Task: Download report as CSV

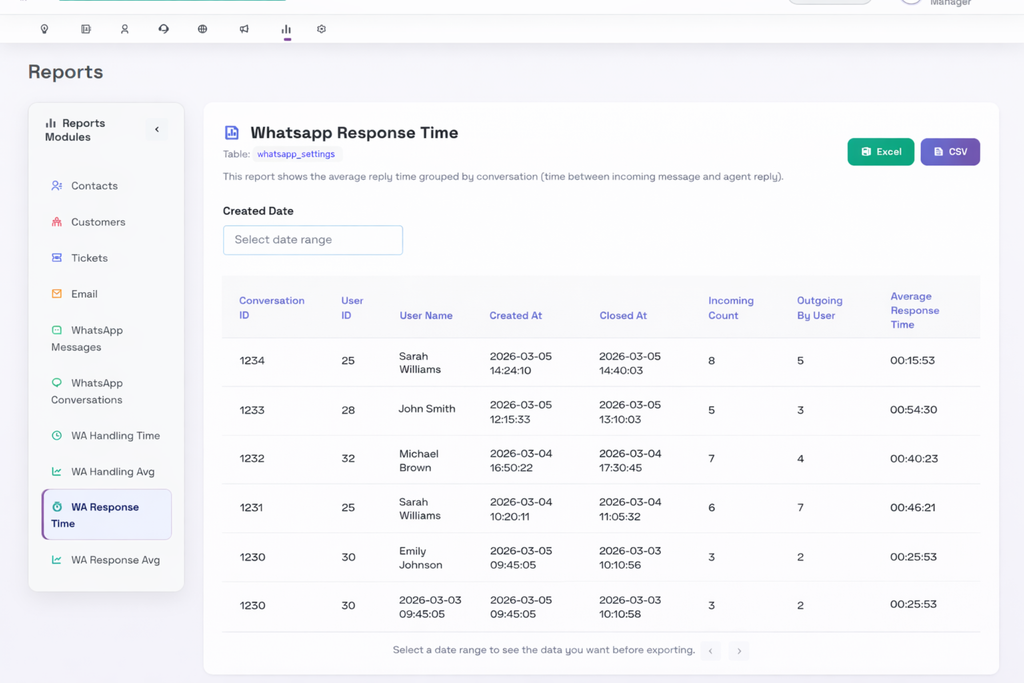Action: [950, 152]
